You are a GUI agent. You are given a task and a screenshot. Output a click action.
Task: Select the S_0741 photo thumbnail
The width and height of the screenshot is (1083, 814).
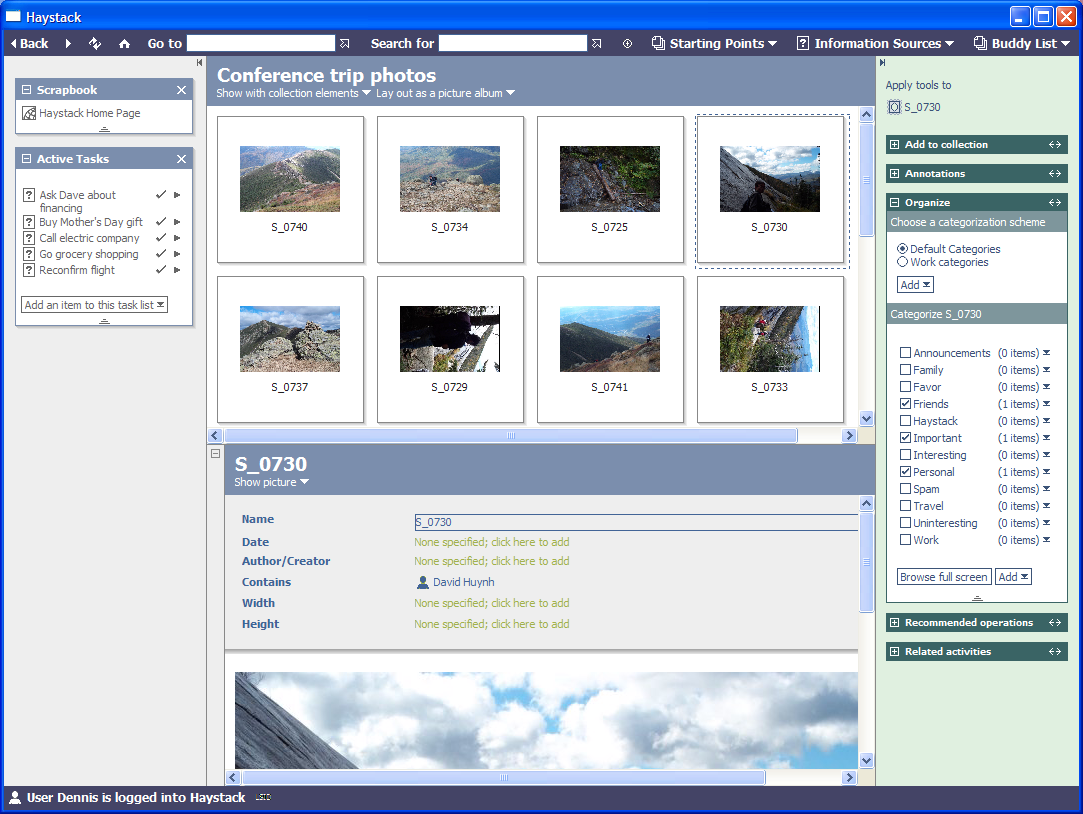pos(610,339)
